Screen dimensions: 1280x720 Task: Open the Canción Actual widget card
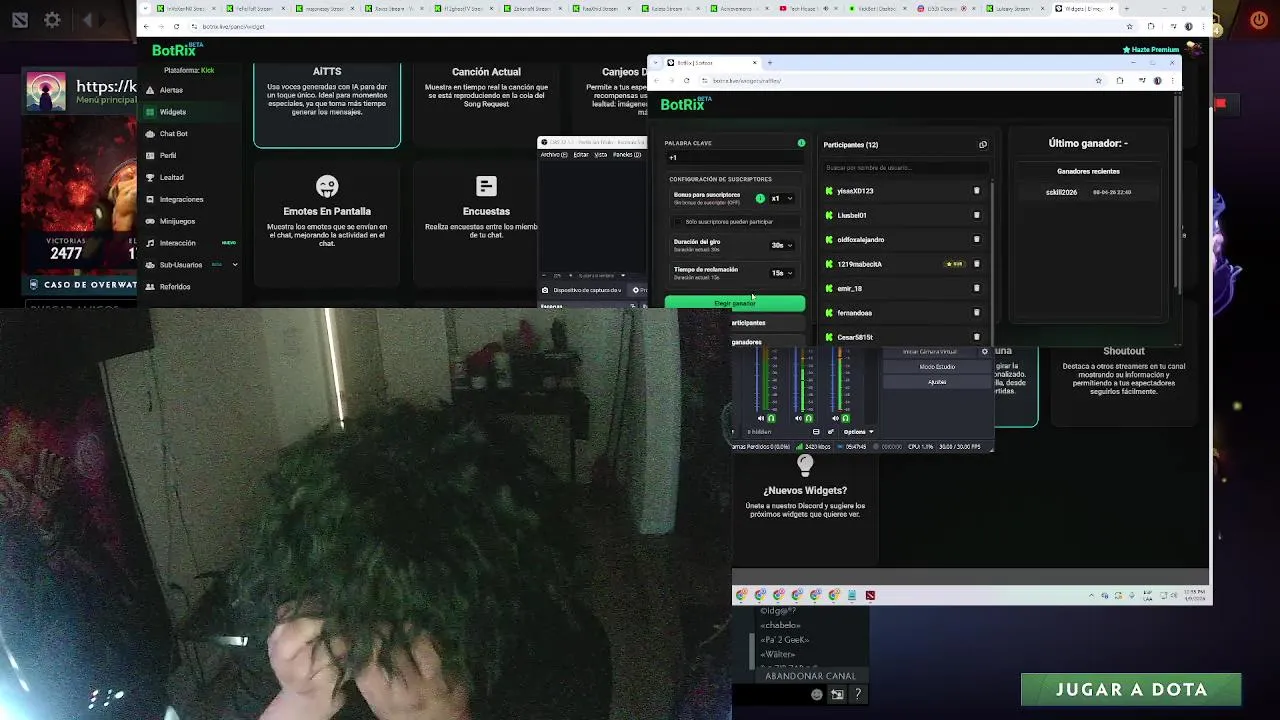point(486,104)
